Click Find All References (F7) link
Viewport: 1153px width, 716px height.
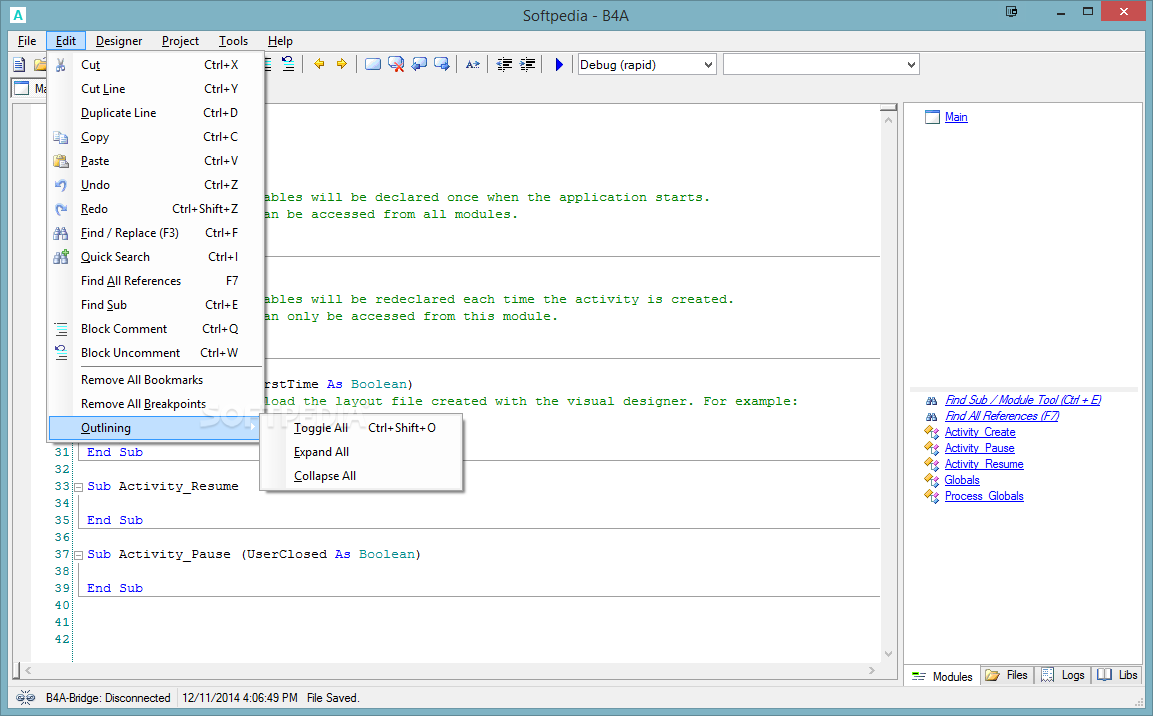click(x=1002, y=416)
